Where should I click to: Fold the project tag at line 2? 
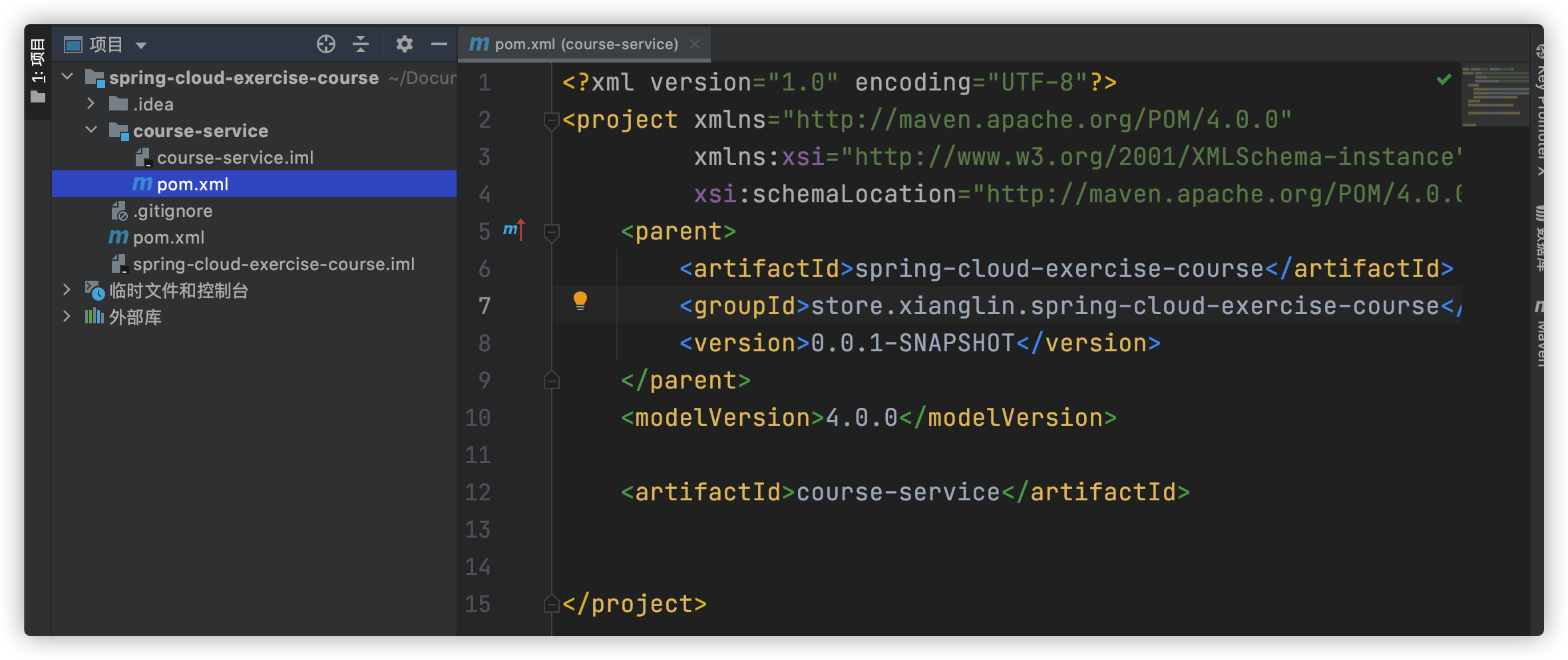tap(551, 121)
